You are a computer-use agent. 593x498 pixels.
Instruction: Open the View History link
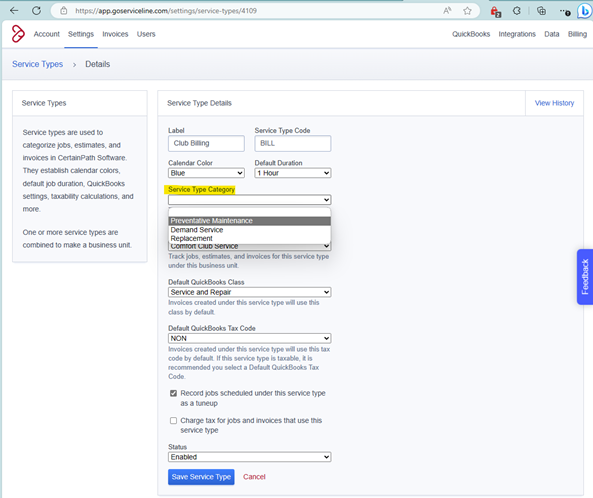(554, 103)
